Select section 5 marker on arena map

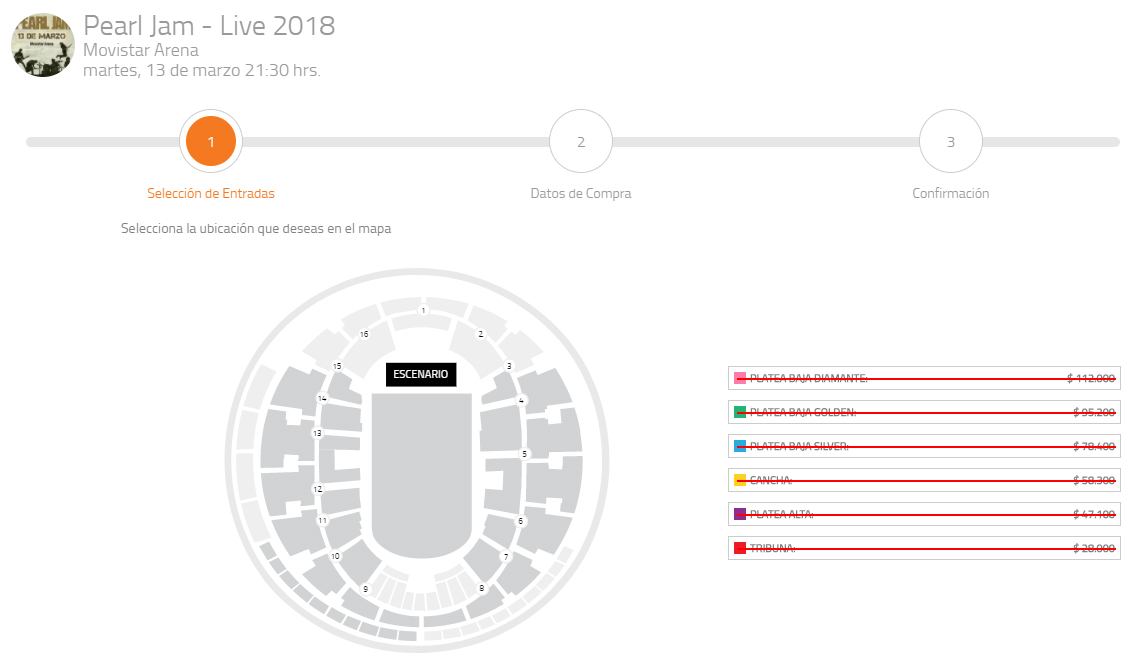click(x=524, y=454)
